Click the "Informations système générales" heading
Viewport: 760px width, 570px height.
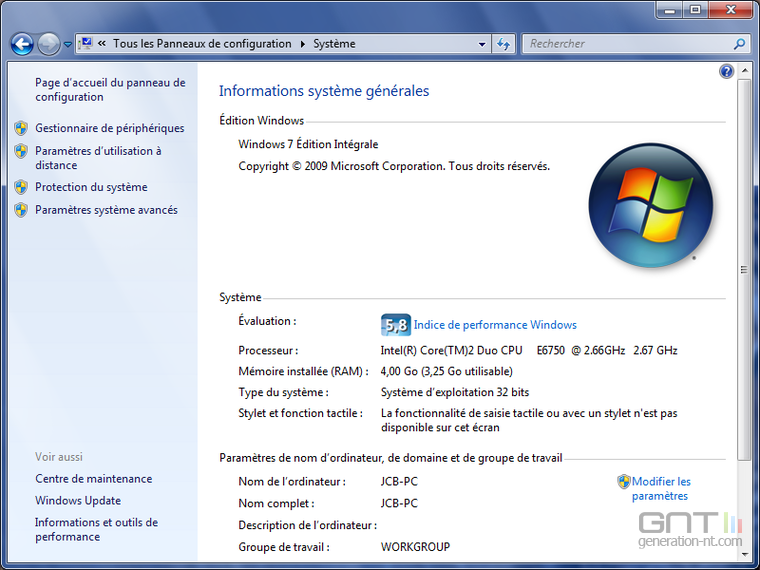(x=324, y=91)
